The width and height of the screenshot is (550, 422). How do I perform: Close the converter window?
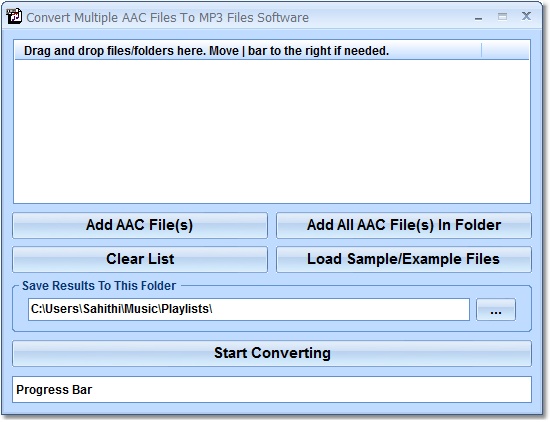[x=526, y=16]
